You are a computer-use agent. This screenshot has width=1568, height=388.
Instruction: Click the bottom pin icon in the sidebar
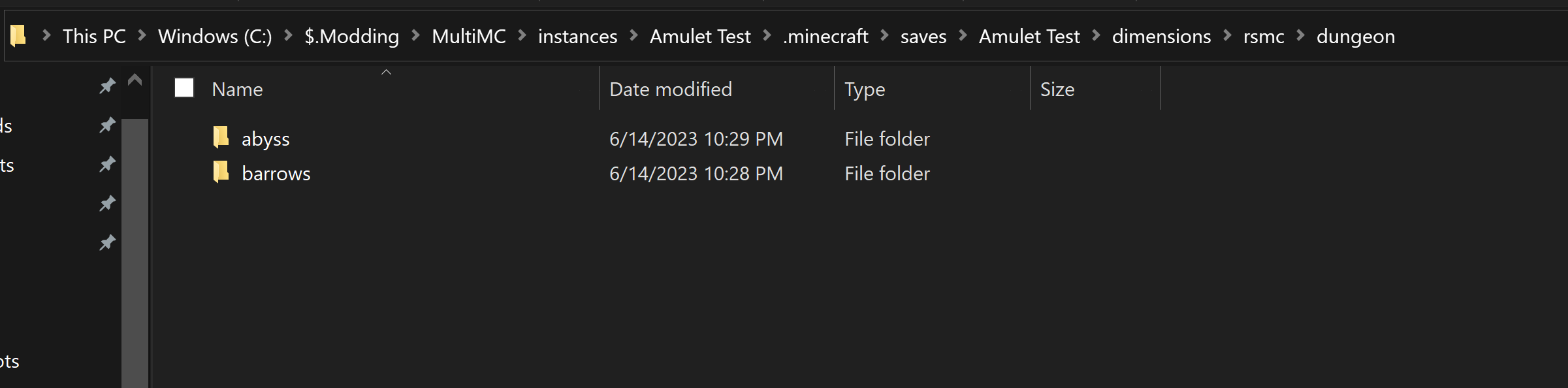click(106, 242)
